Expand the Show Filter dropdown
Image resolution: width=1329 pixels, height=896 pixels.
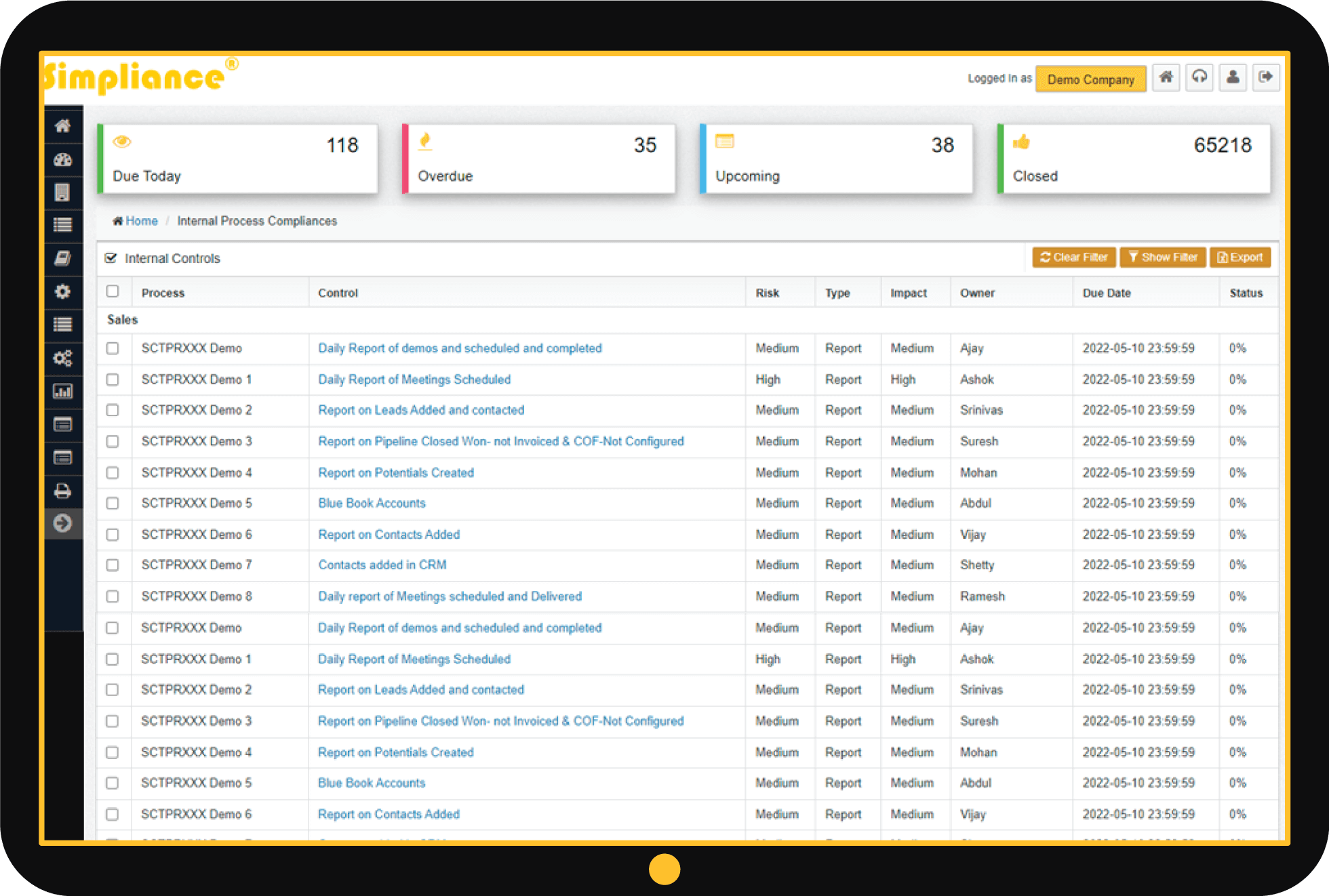(1162, 258)
